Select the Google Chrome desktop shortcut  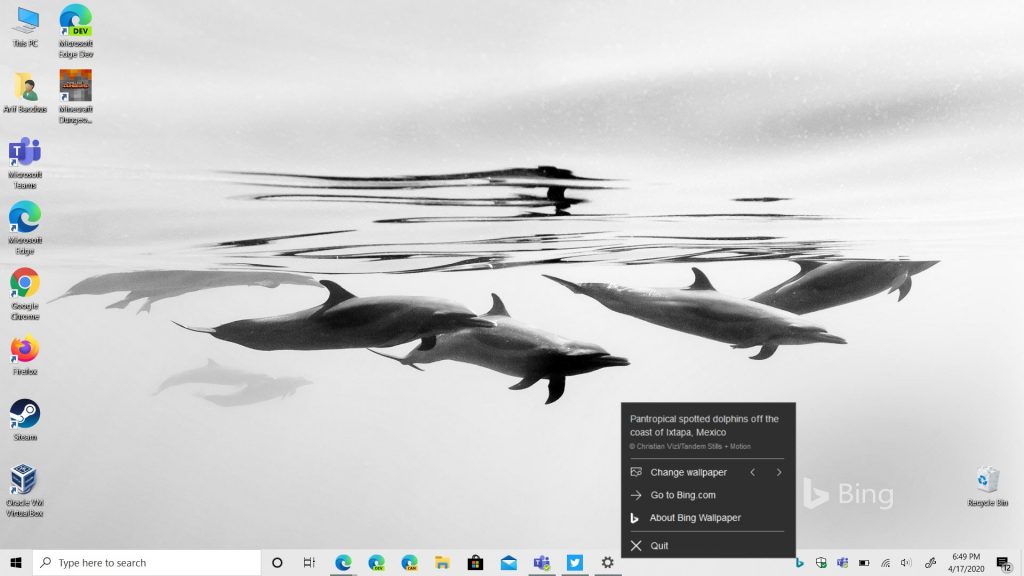click(x=25, y=293)
